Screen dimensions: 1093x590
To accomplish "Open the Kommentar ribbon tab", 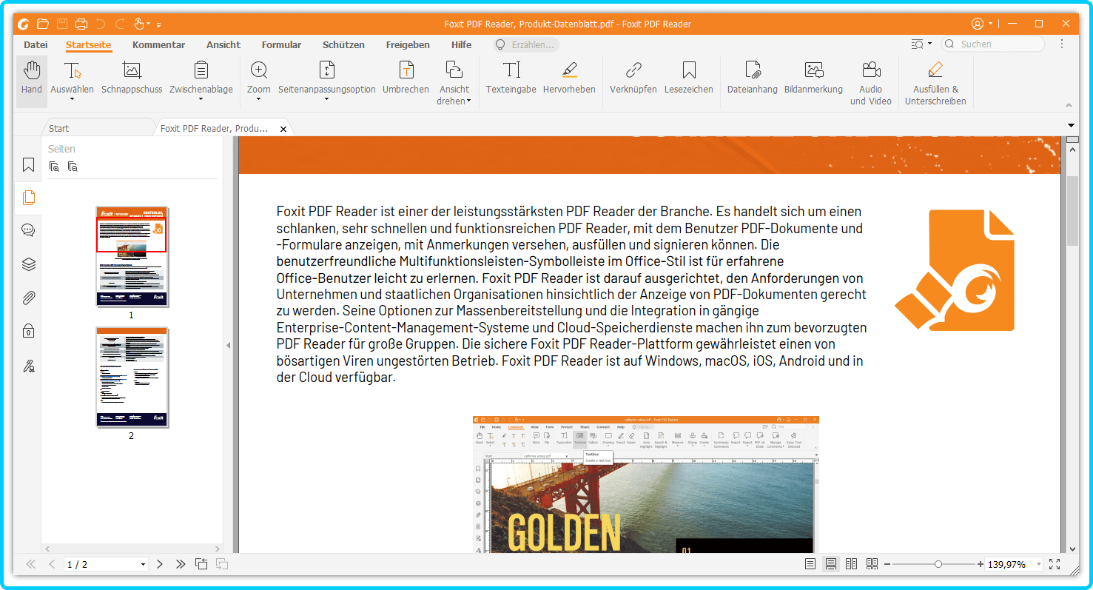I will 158,45.
